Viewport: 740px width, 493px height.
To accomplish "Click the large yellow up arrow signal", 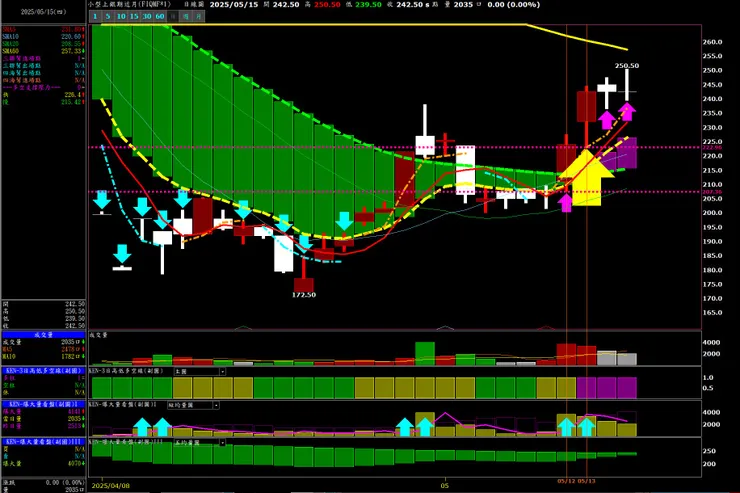I will (587, 177).
